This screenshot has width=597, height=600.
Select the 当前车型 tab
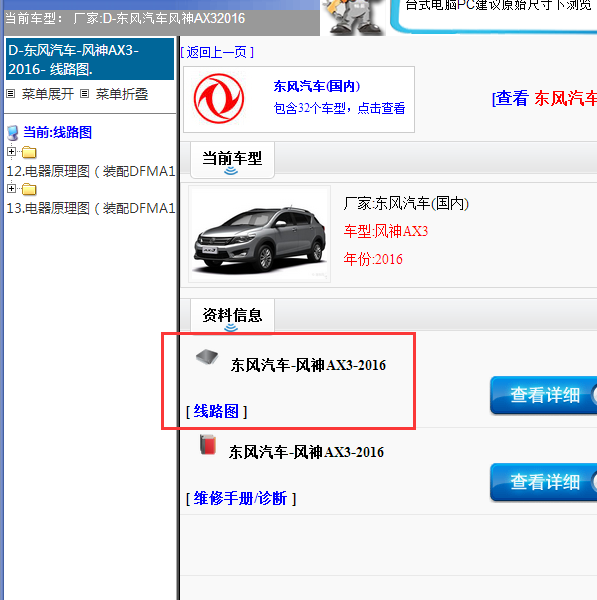(x=232, y=160)
